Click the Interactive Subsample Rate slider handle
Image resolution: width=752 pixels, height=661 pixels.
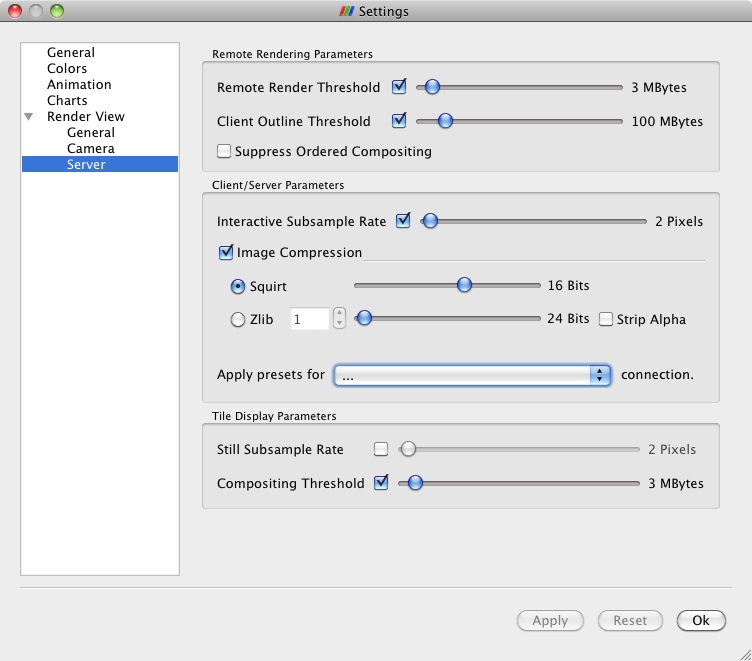click(430, 221)
